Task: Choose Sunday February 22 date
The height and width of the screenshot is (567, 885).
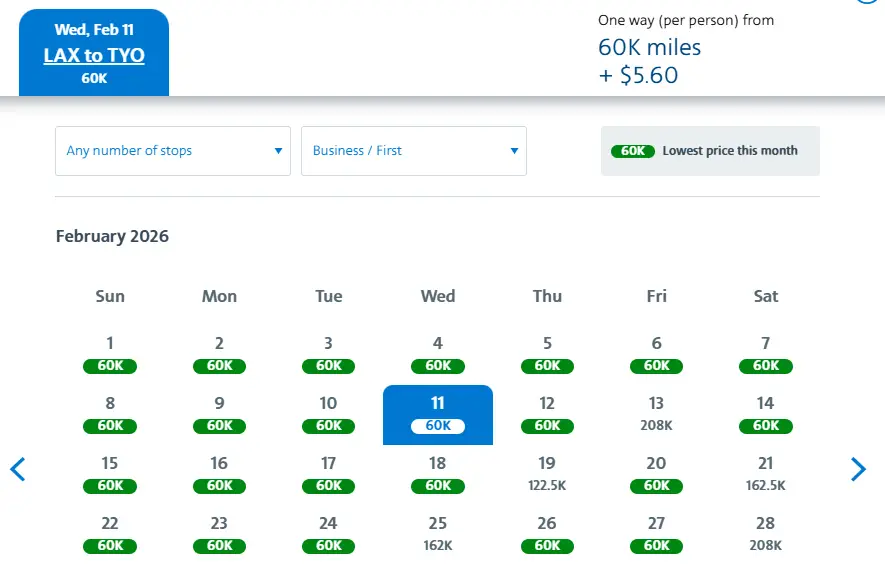Action: (110, 534)
